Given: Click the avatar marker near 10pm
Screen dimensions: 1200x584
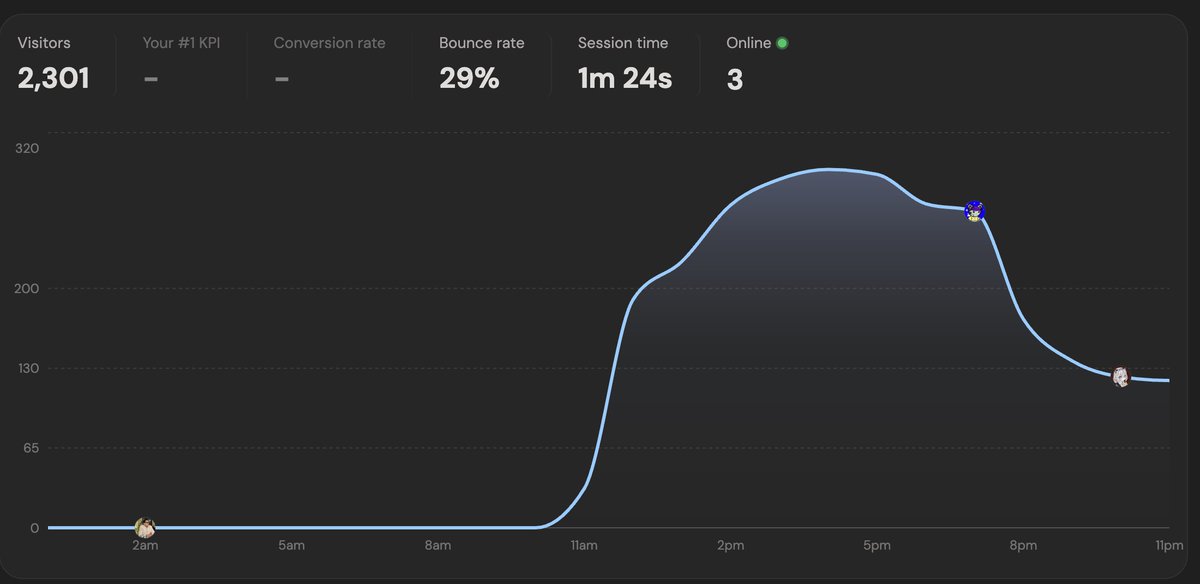Looking at the screenshot, I should point(1121,377).
